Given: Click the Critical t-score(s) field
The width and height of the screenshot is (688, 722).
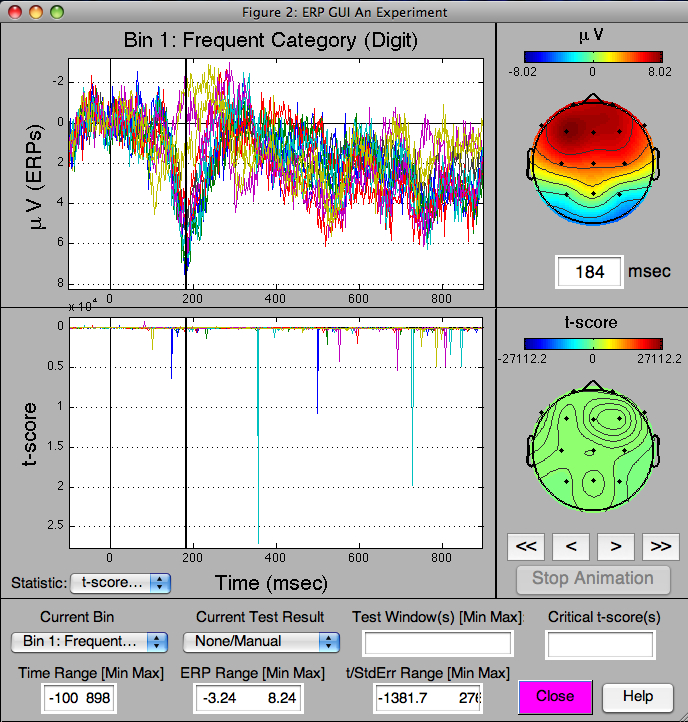Looking at the screenshot, I should coord(600,644).
